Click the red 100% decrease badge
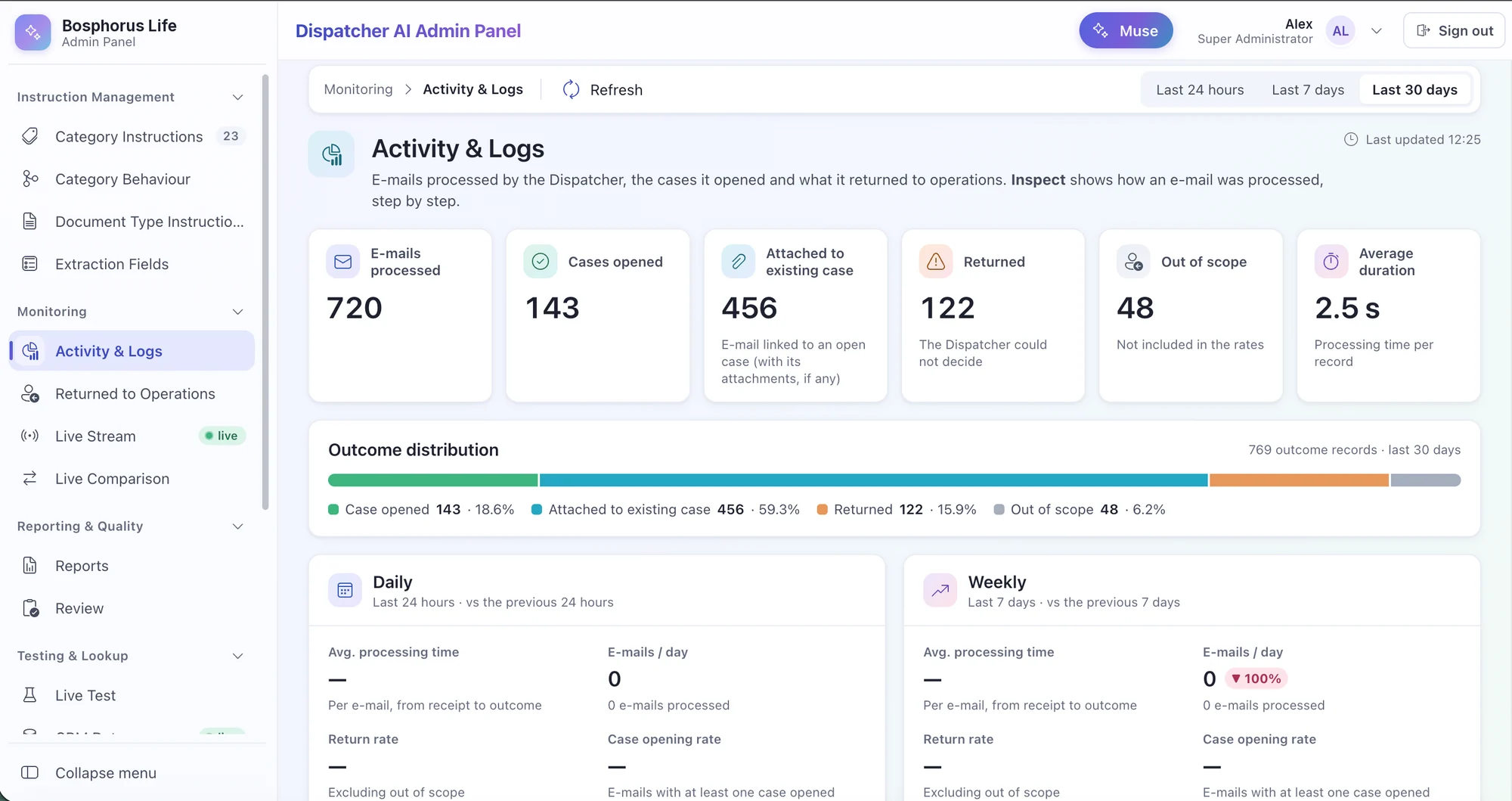Viewport: 1512px width, 801px height. tap(1256, 678)
